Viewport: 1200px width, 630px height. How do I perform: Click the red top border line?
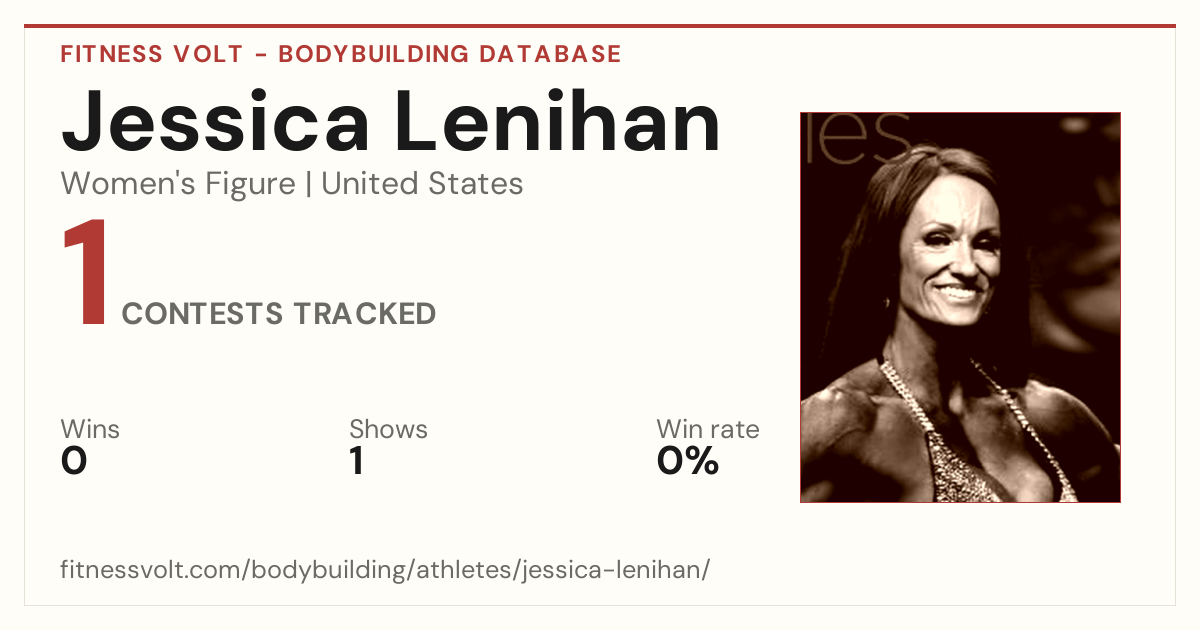(600, 26)
